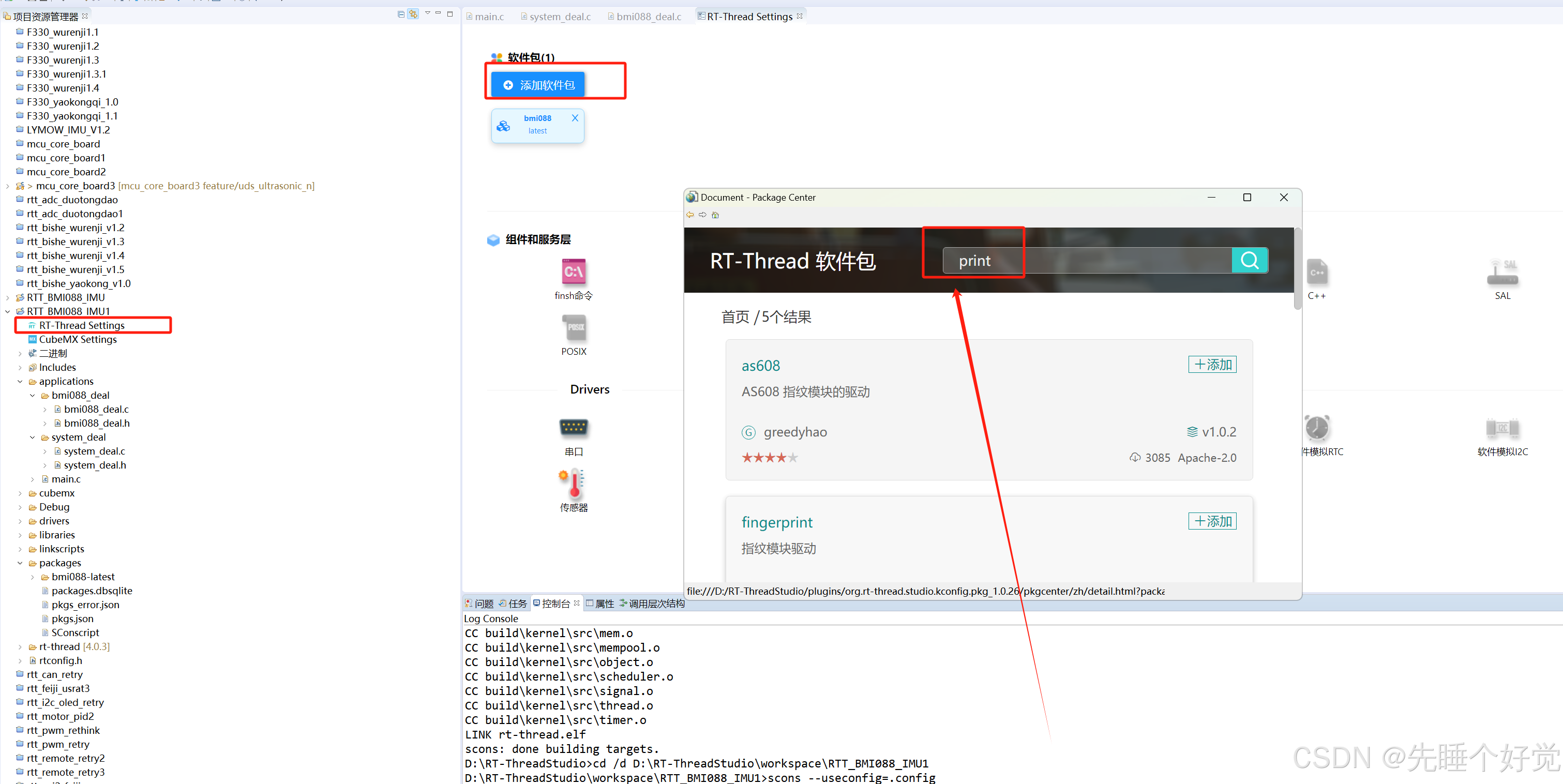
Task: Click the SAL component icon
Action: click(1502, 273)
